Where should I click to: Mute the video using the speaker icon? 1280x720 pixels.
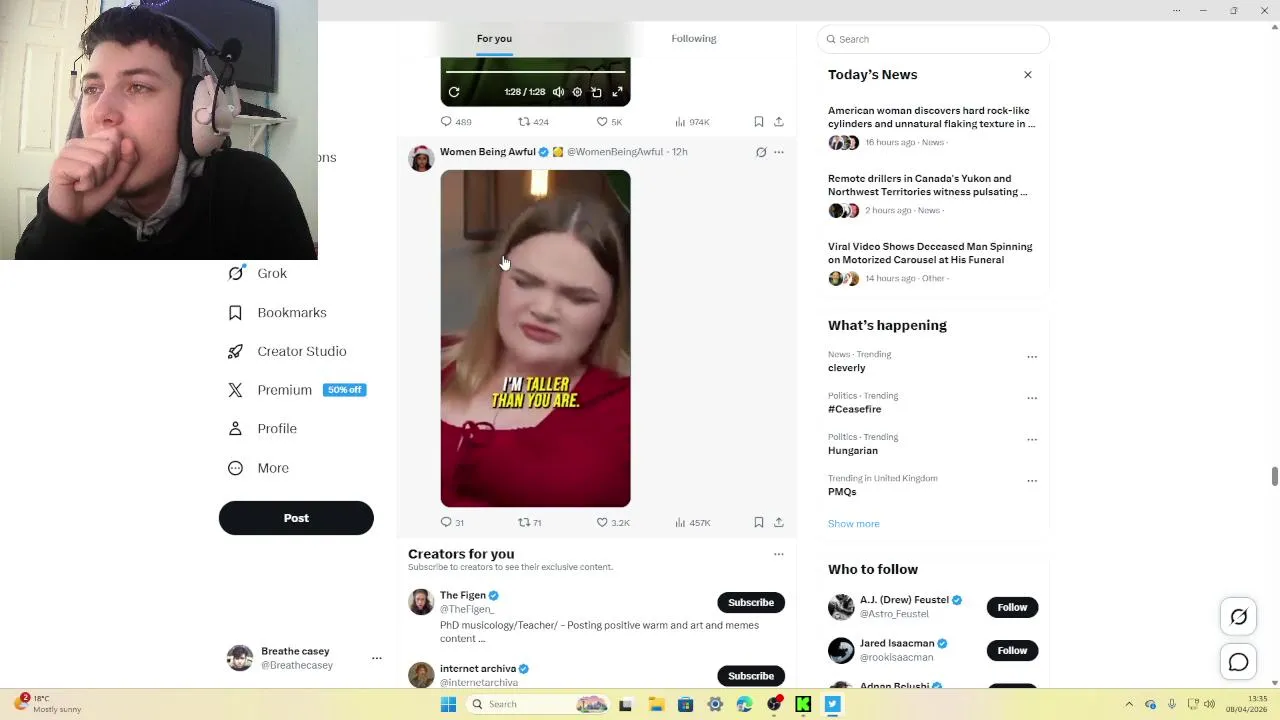pyautogui.click(x=558, y=92)
